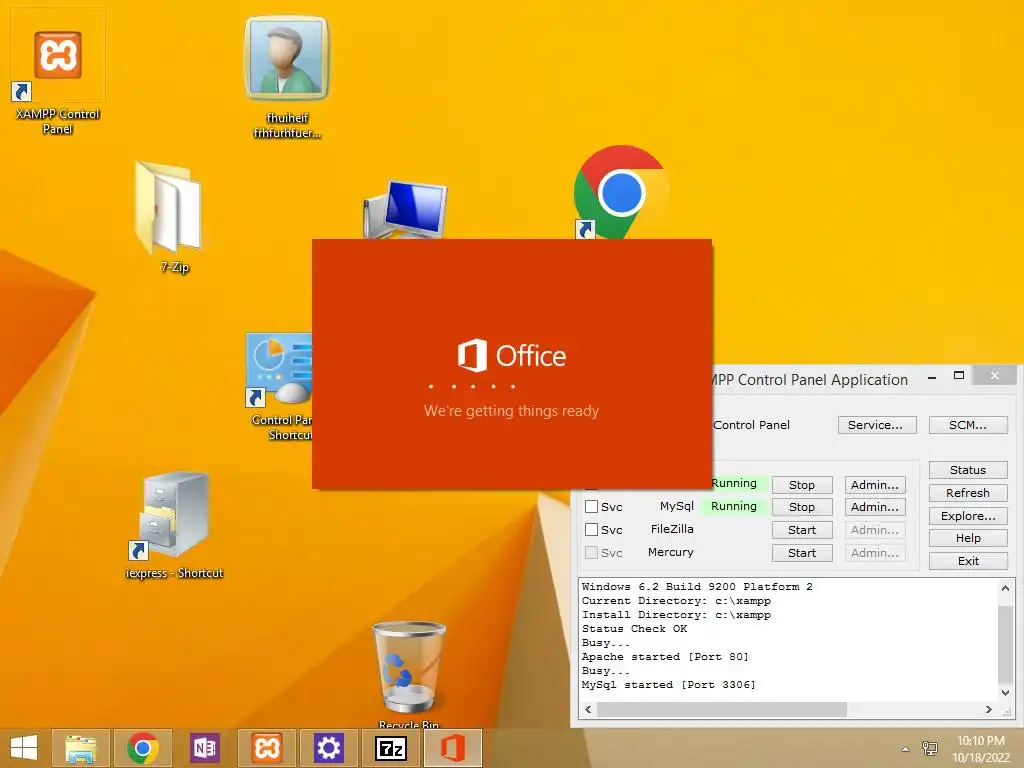This screenshot has height=768, width=1024.
Task: Open the fhuiheif user folder icon
Action: 286,77
